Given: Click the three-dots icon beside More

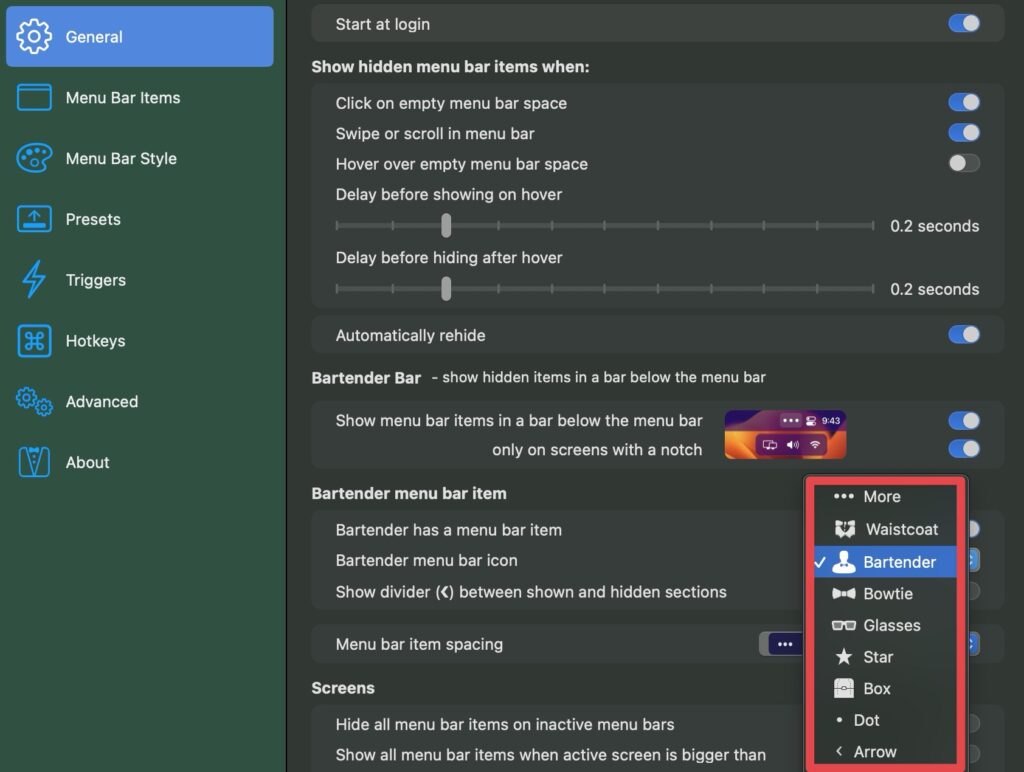Looking at the screenshot, I should point(844,496).
